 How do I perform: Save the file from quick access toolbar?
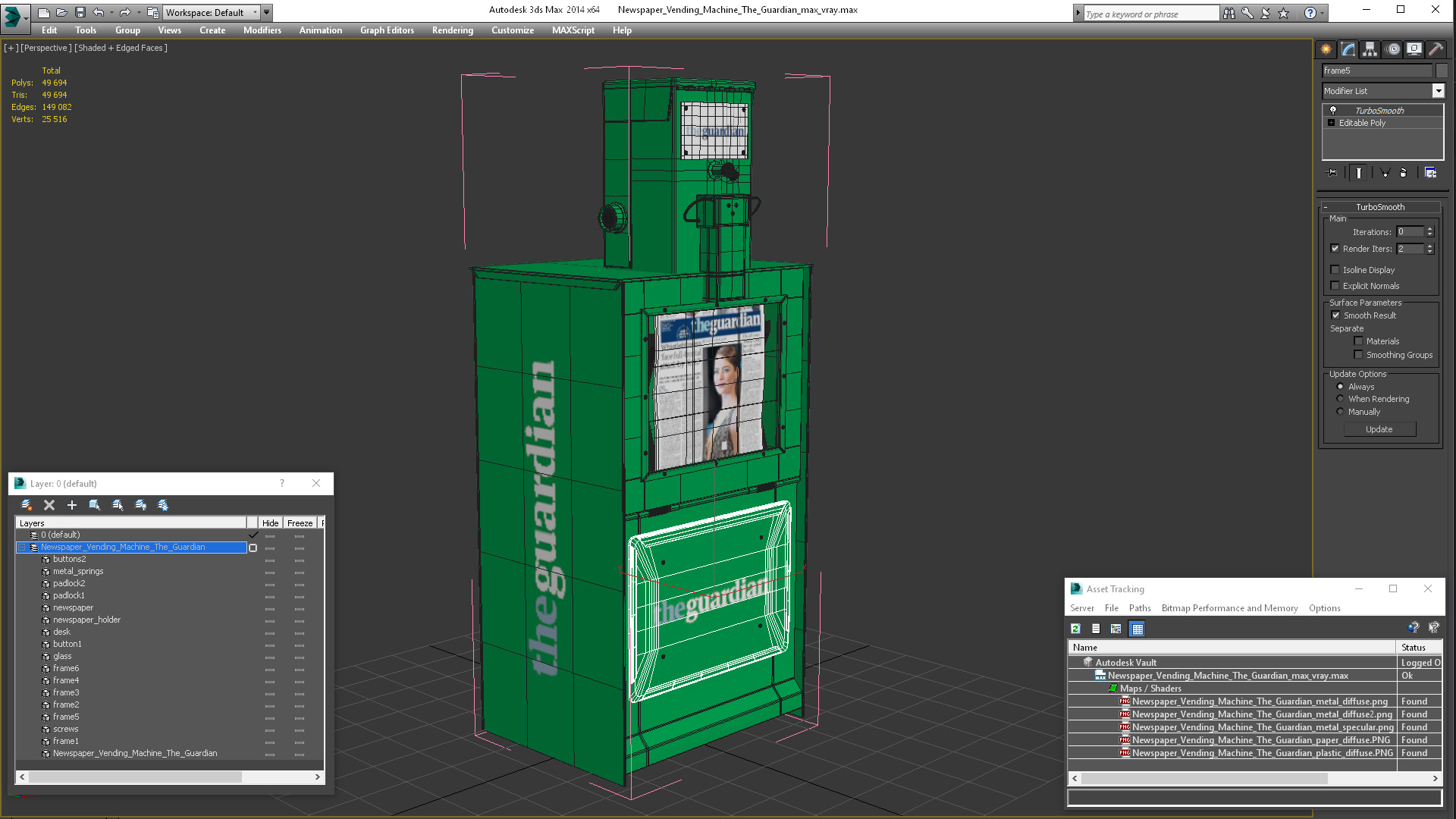coord(80,13)
